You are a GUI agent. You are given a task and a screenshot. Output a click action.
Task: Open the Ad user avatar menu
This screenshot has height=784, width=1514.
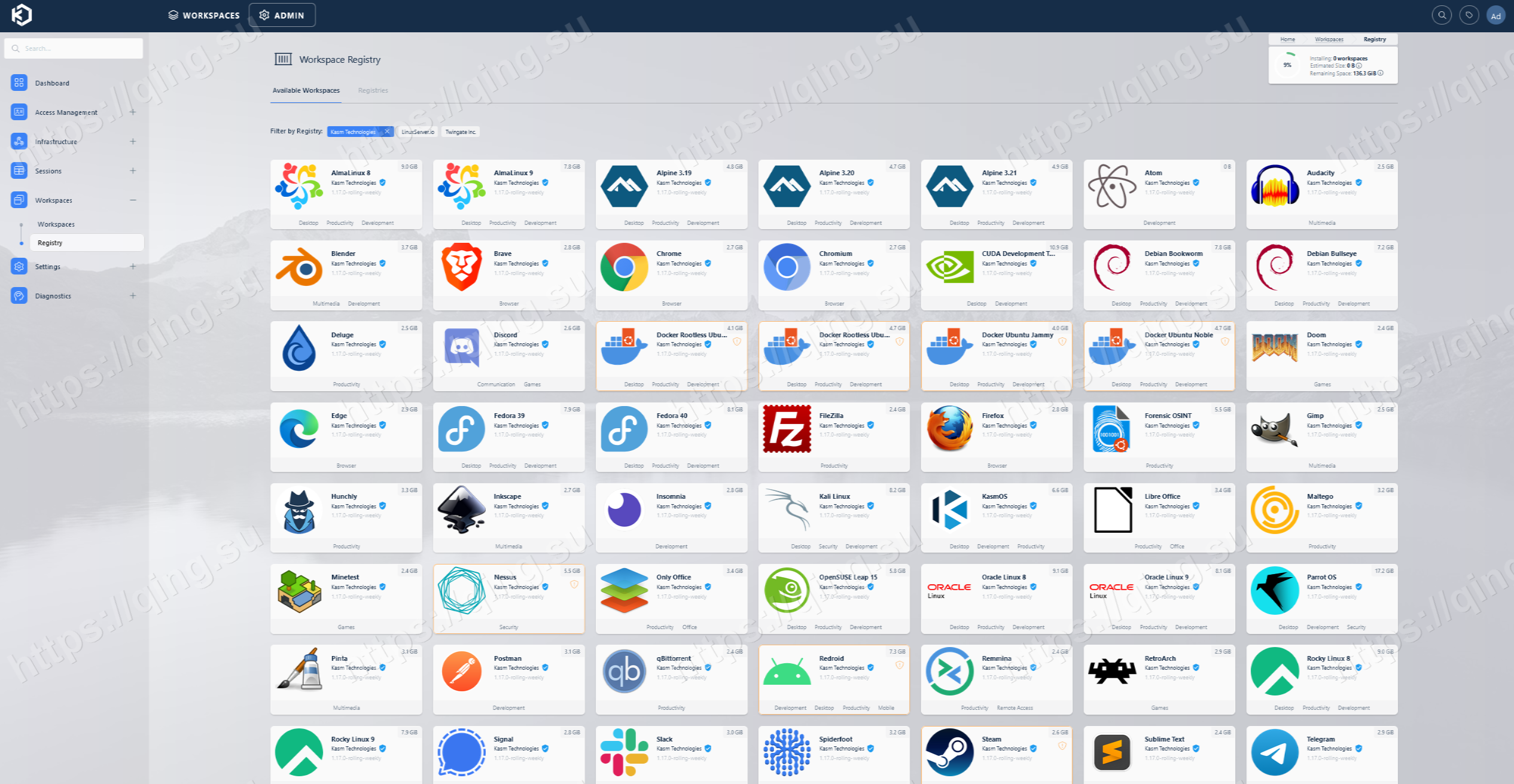[x=1495, y=16]
